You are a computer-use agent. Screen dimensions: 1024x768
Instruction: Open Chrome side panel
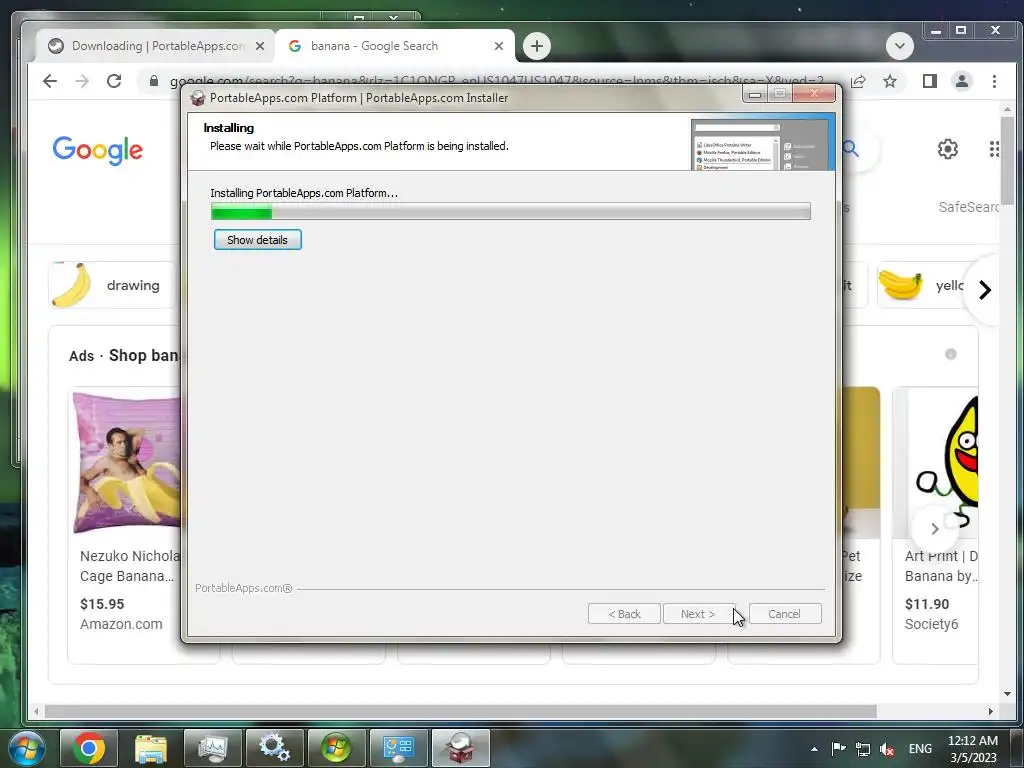(x=929, y=81)
